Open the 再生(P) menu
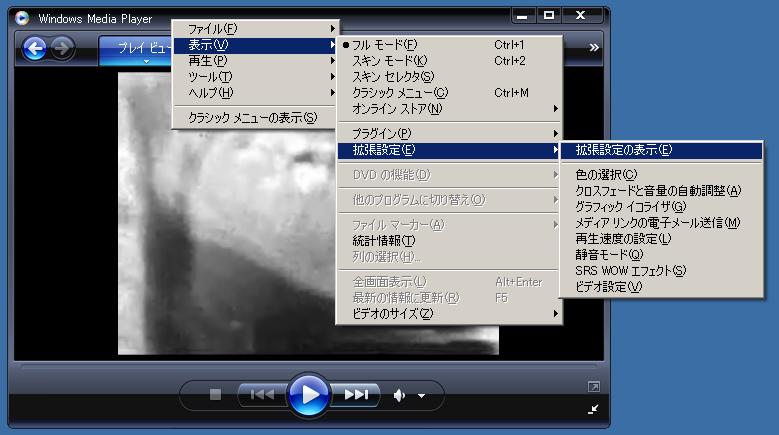 pos(256,61)
